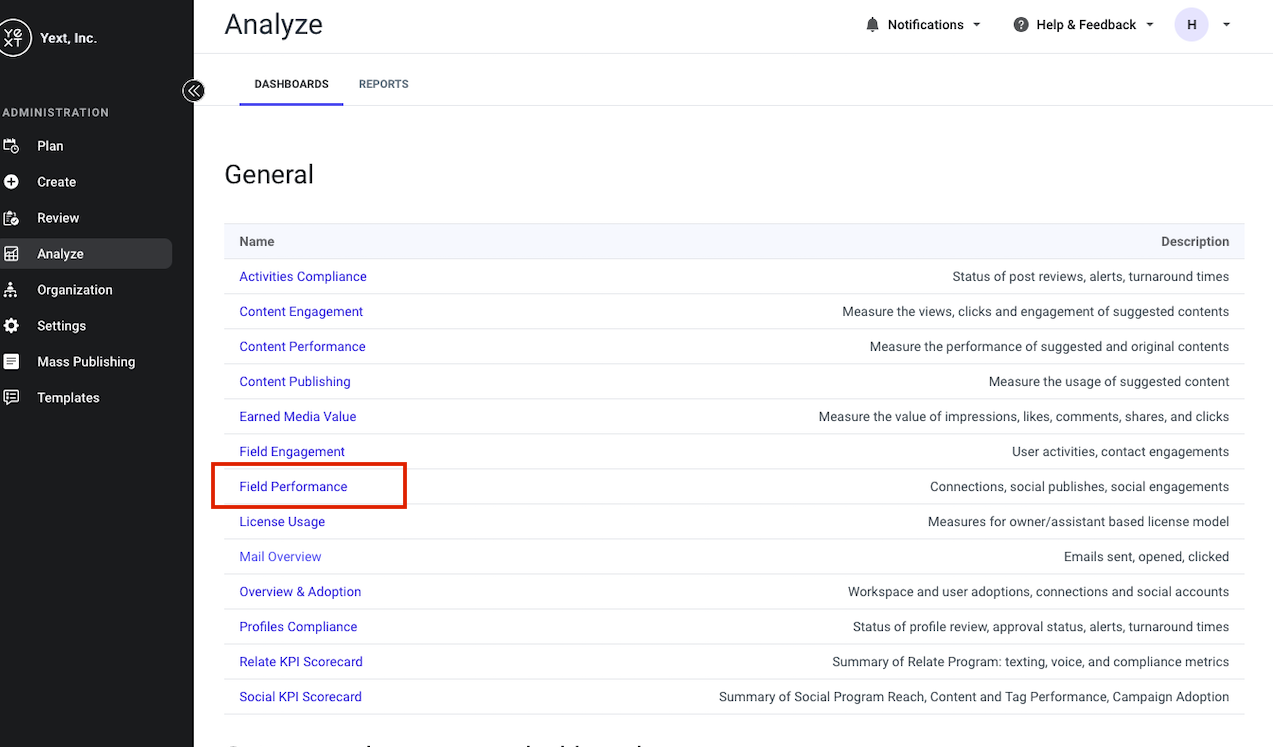Expand the Notifications dropdown arrow

977,25
